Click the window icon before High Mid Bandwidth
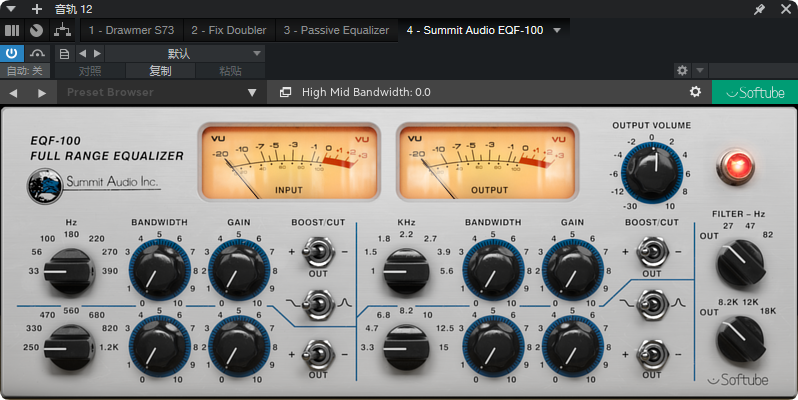Screen dimensions: 798x400 tap(286, 92)
